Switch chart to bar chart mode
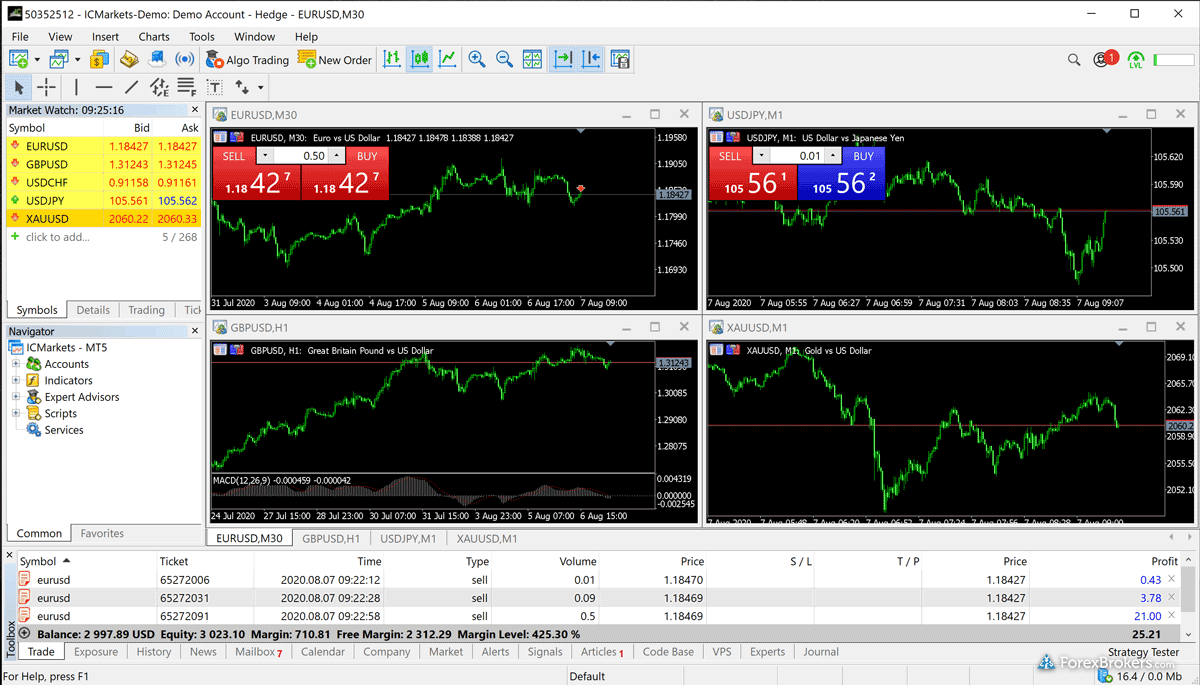The width and height of the screenshot is (1200, 685). point(392,60)
